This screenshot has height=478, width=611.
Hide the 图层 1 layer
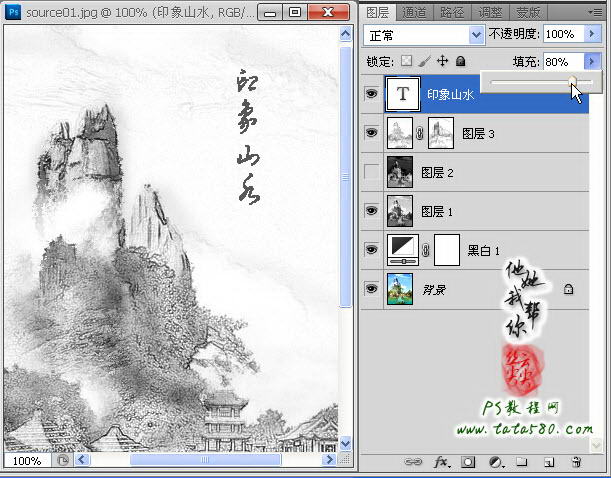tap(372, 210)
